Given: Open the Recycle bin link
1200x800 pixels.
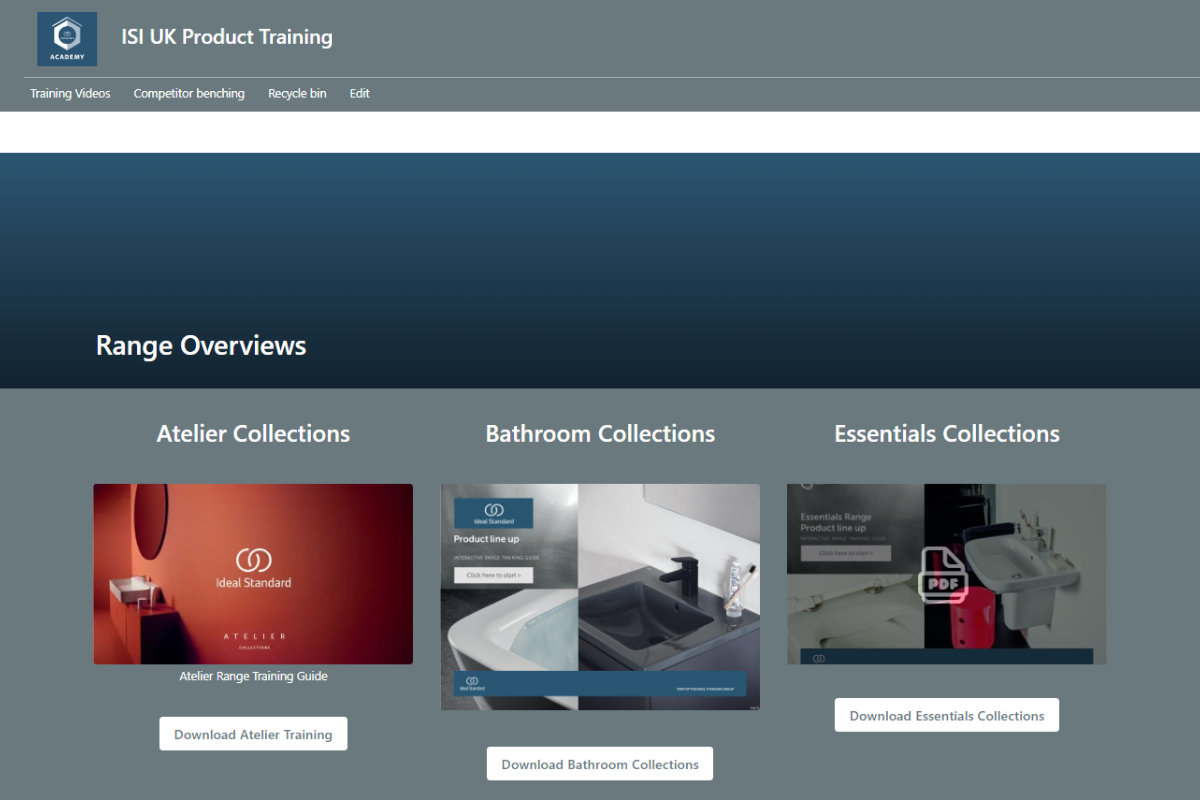Looking at the screenshot, I should (297, 93).
